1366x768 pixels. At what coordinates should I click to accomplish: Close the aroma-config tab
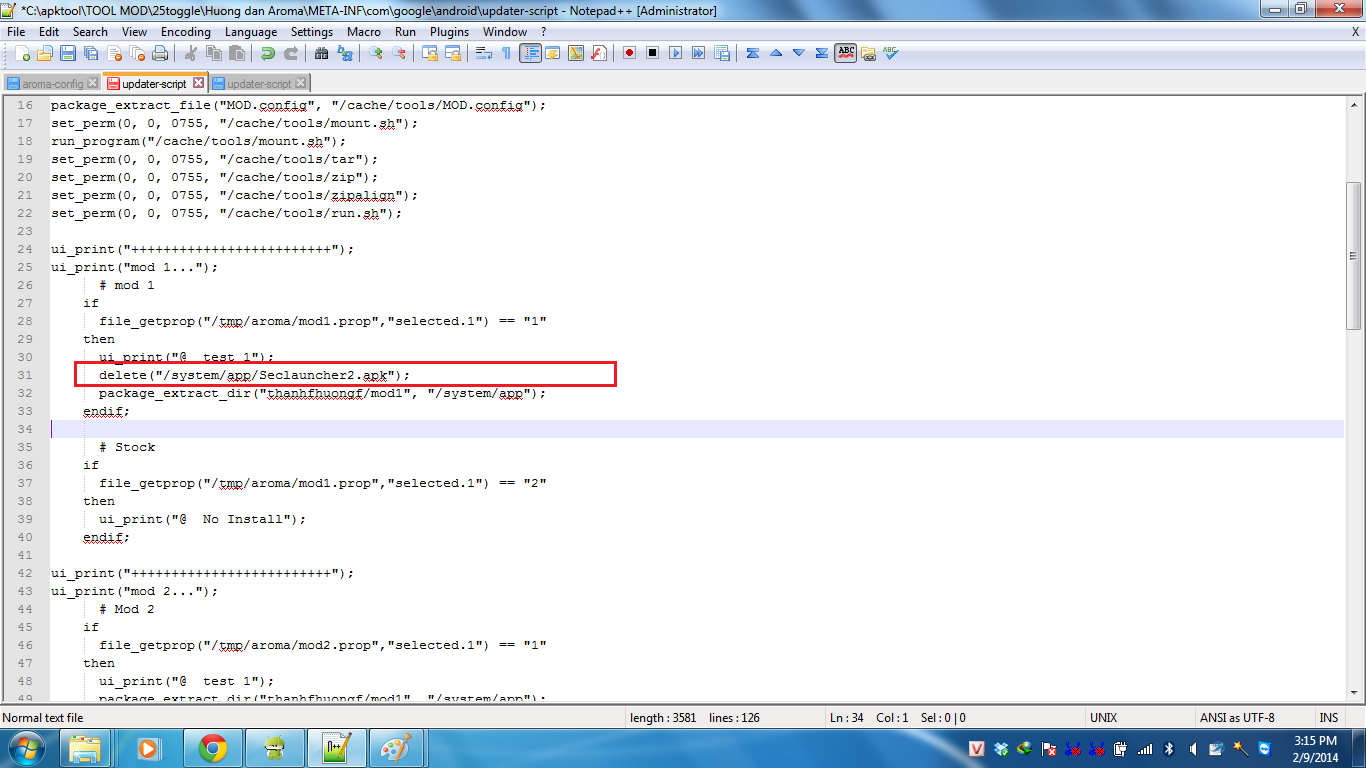[93, 83]
